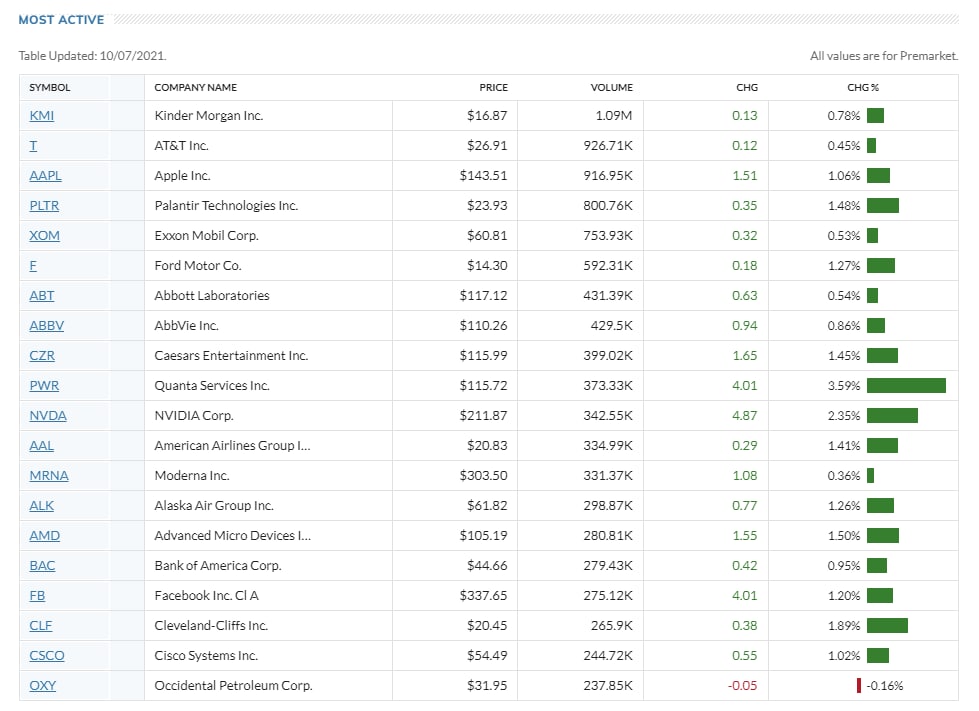The width and height of the screenshot is (979, 711).
Task: Click the Table Updated 10/07/2021 text
Action: pyautogui.click(x=92, y=56)
